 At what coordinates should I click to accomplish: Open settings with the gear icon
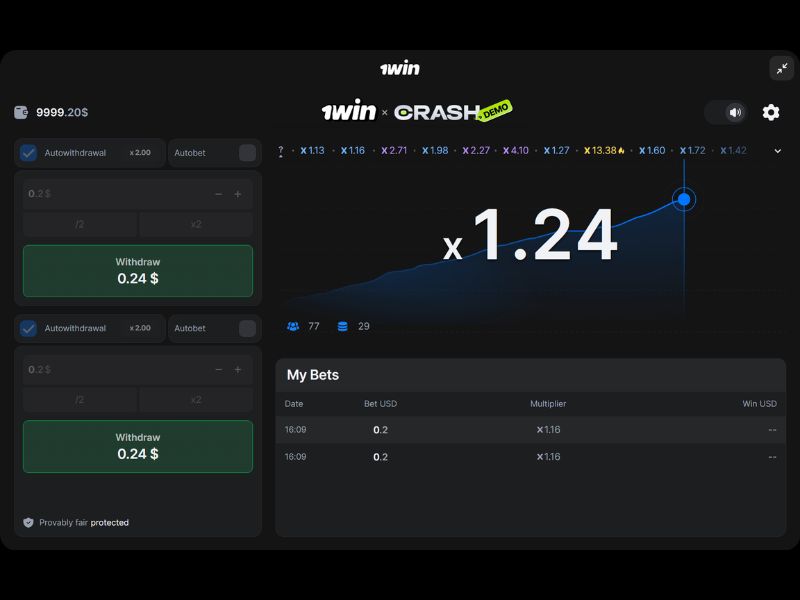coord(770,112)
